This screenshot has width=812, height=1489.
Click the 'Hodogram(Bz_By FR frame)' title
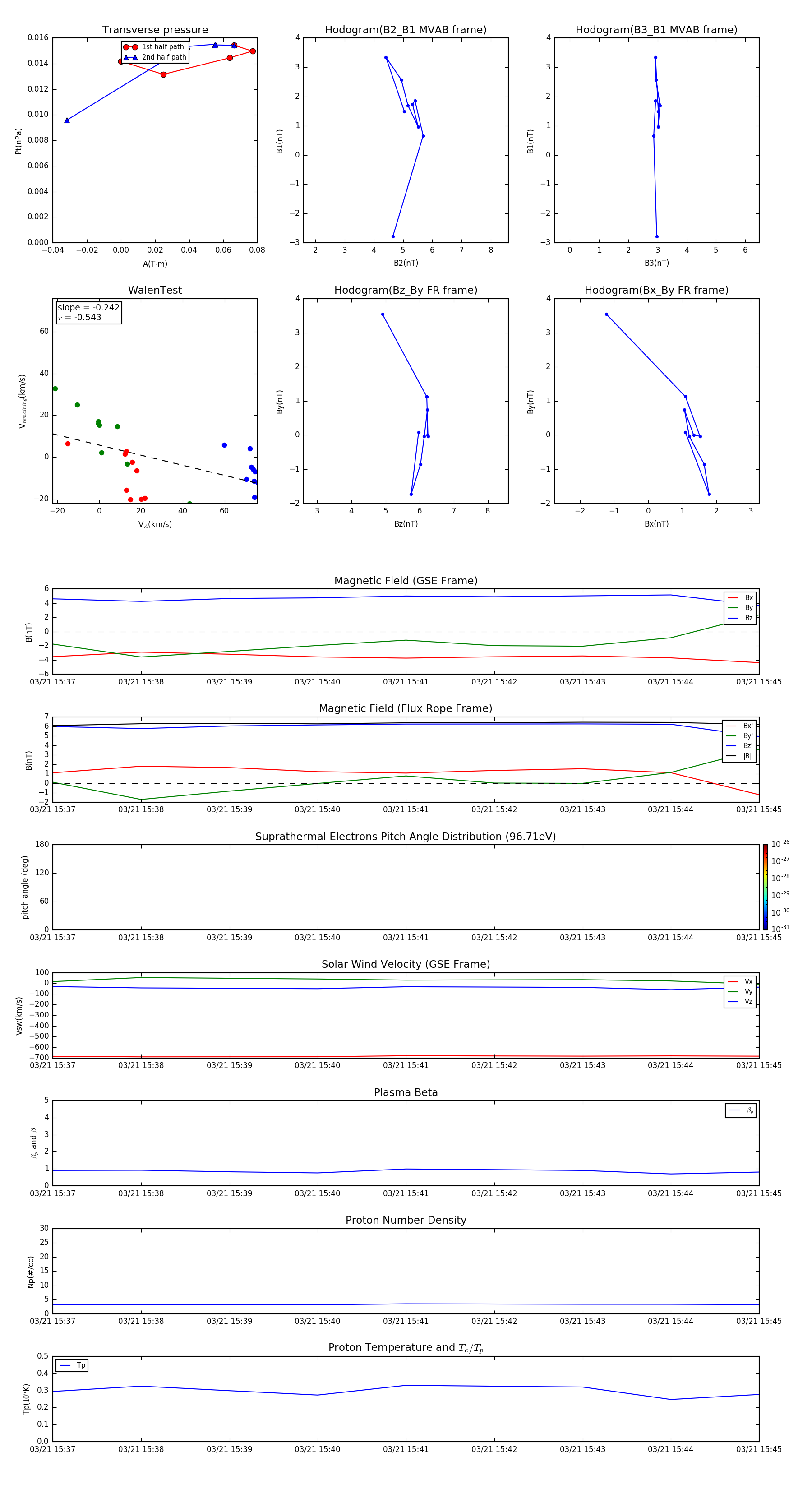406,290
